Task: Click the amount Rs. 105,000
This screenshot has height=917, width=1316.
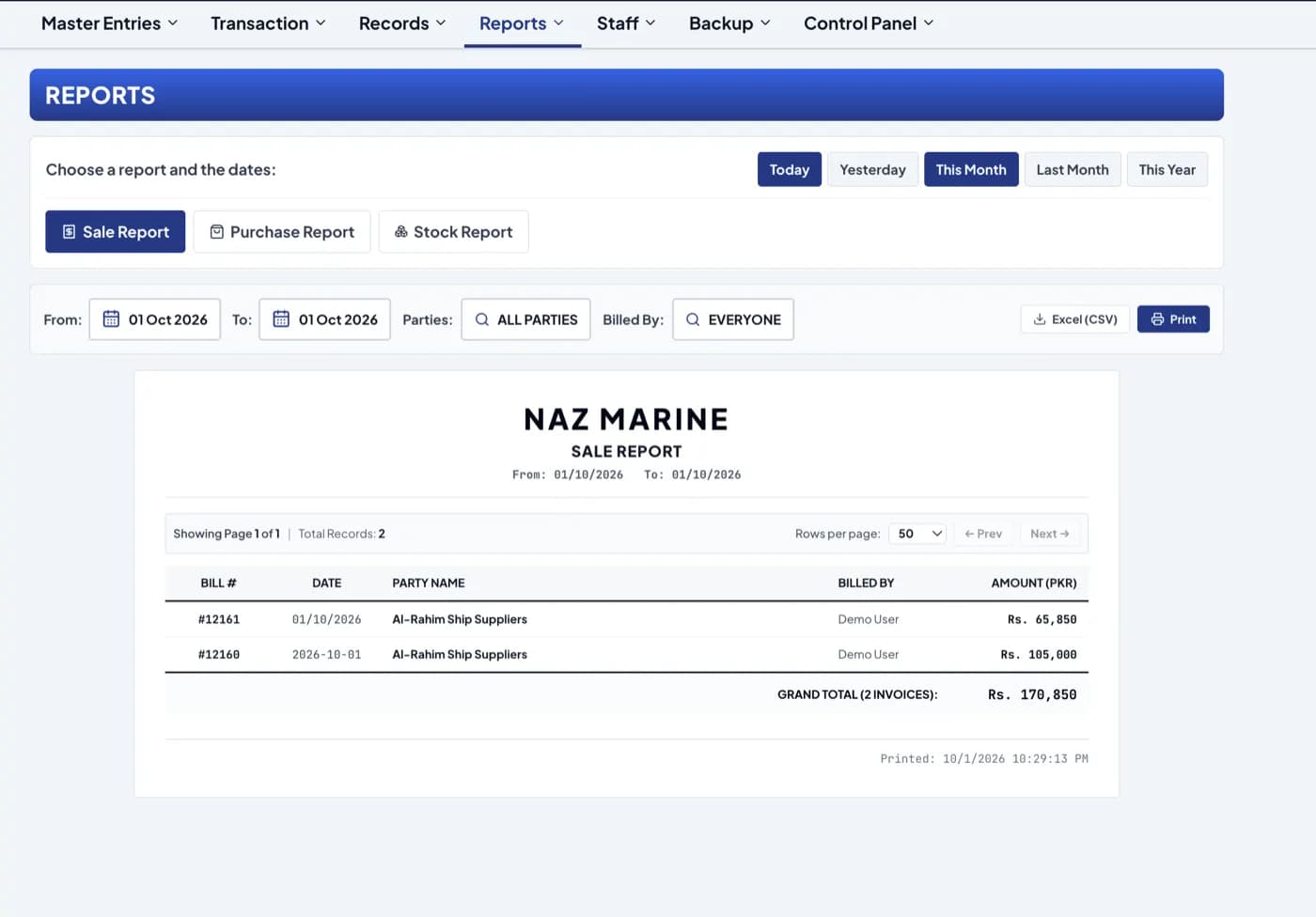Action: 1039,654
